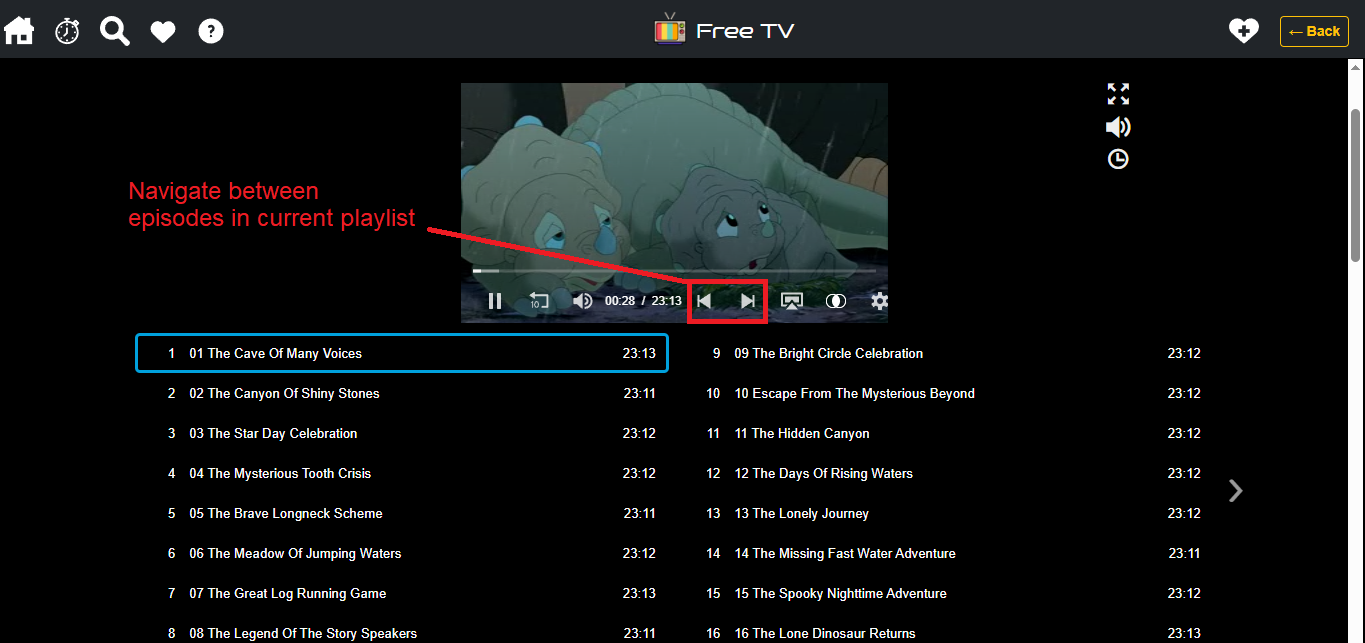Play 13 The Lonely Journey
The image size is (1365, 643).
coord(947,513)
